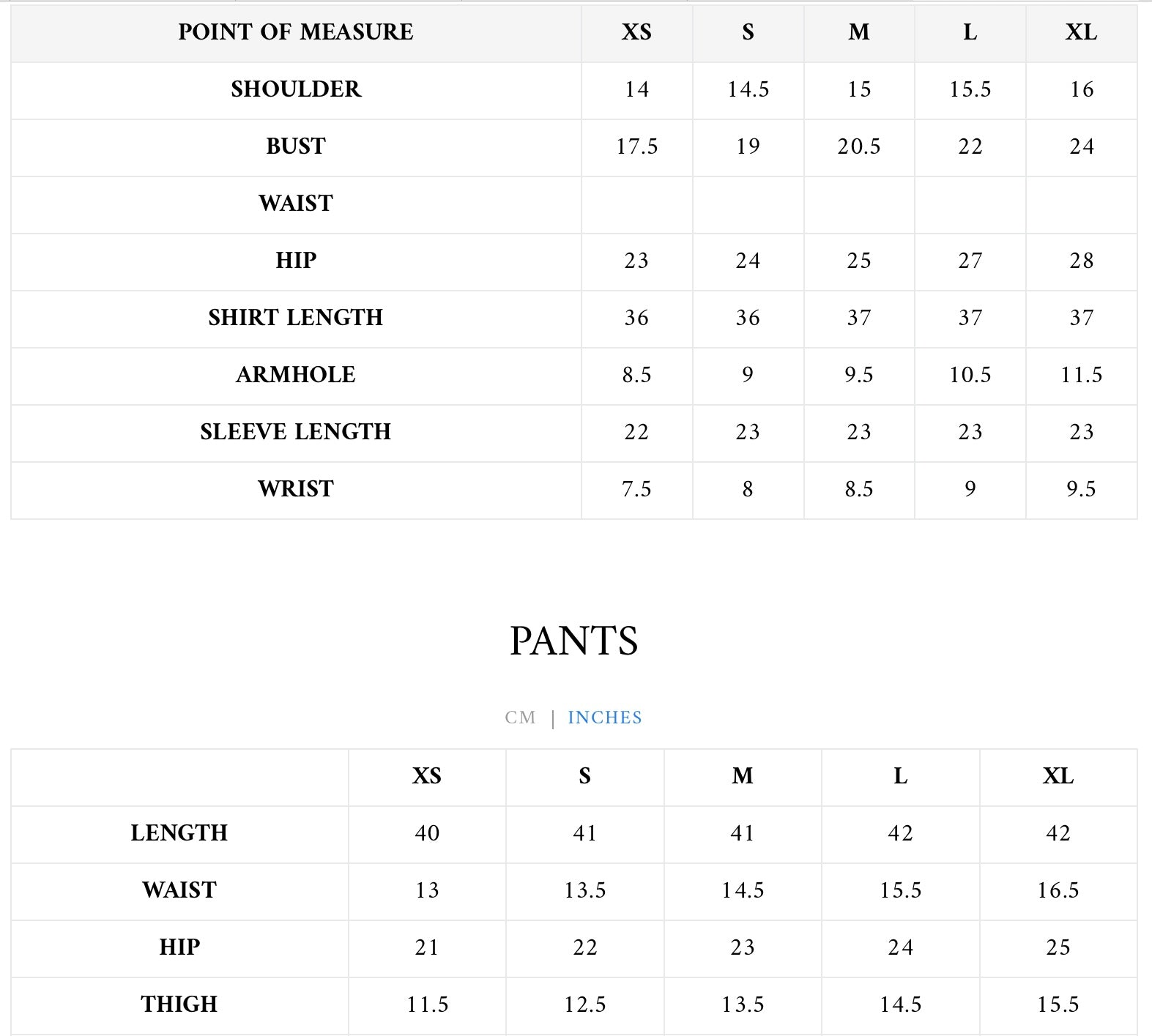This screenshot has width=1152, height=1036.
Task: Click the BUST value 20.5 for size M
Action: pos(858,146)
